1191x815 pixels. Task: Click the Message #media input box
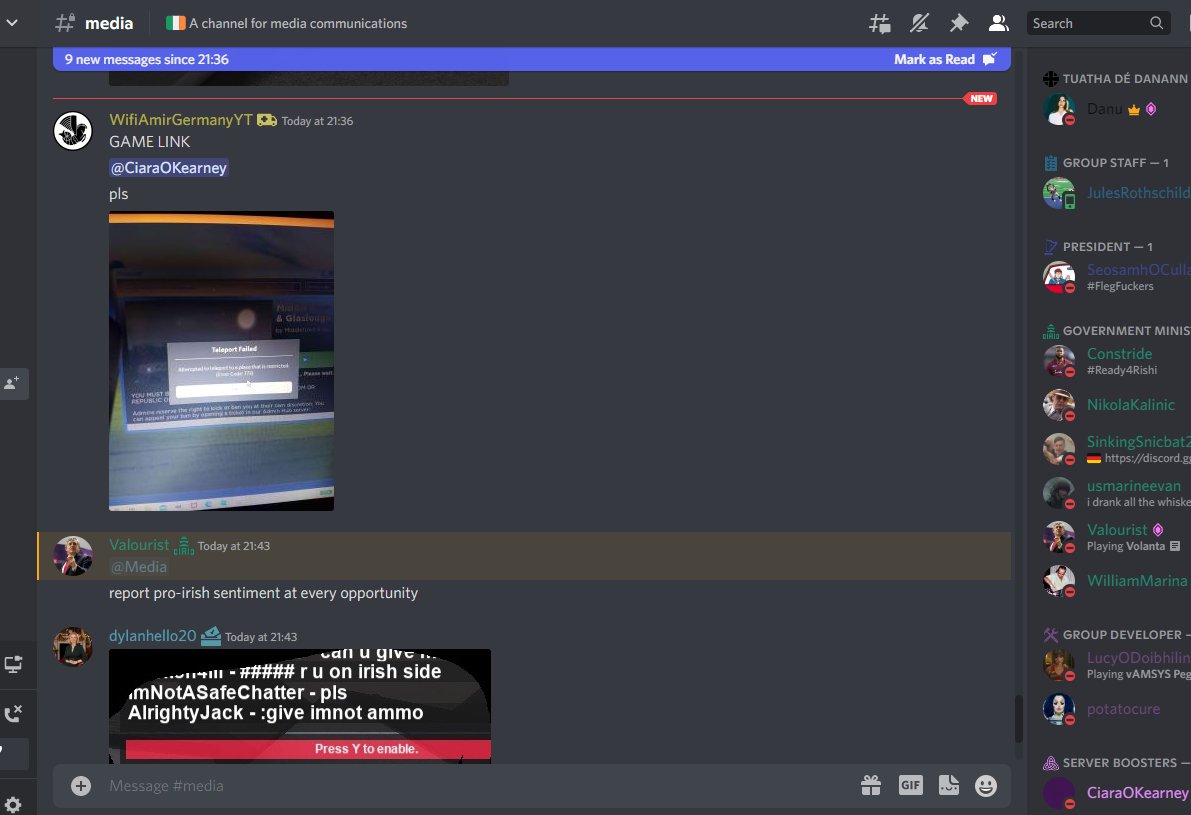pos(479,785)
